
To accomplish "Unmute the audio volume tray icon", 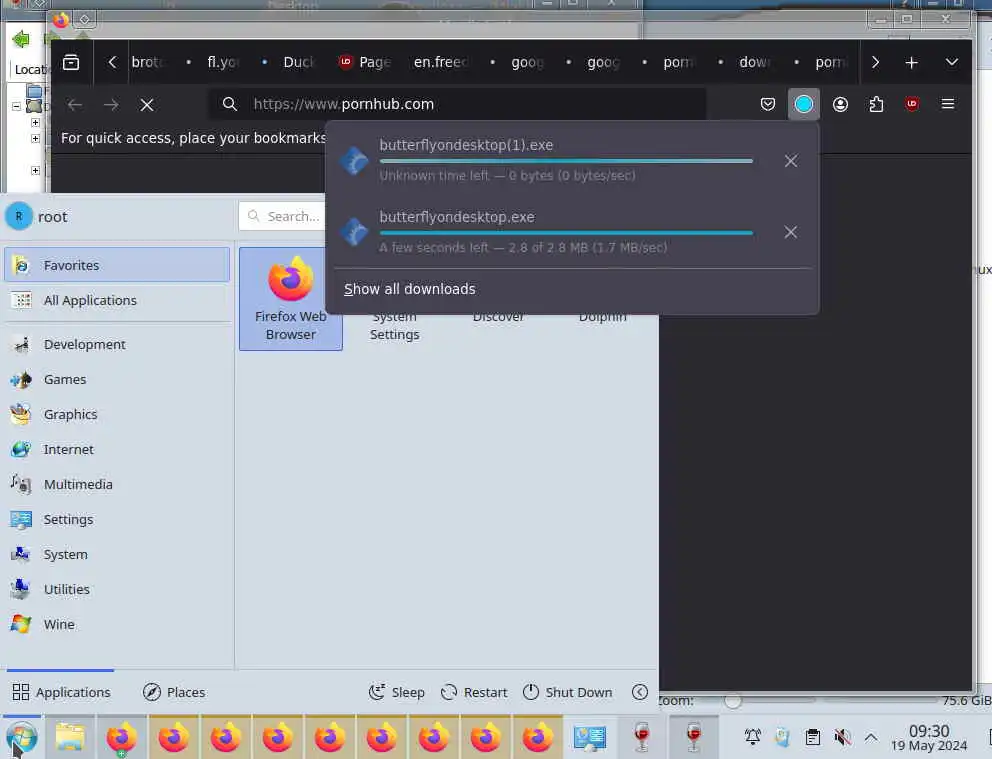I will [842, 737].
